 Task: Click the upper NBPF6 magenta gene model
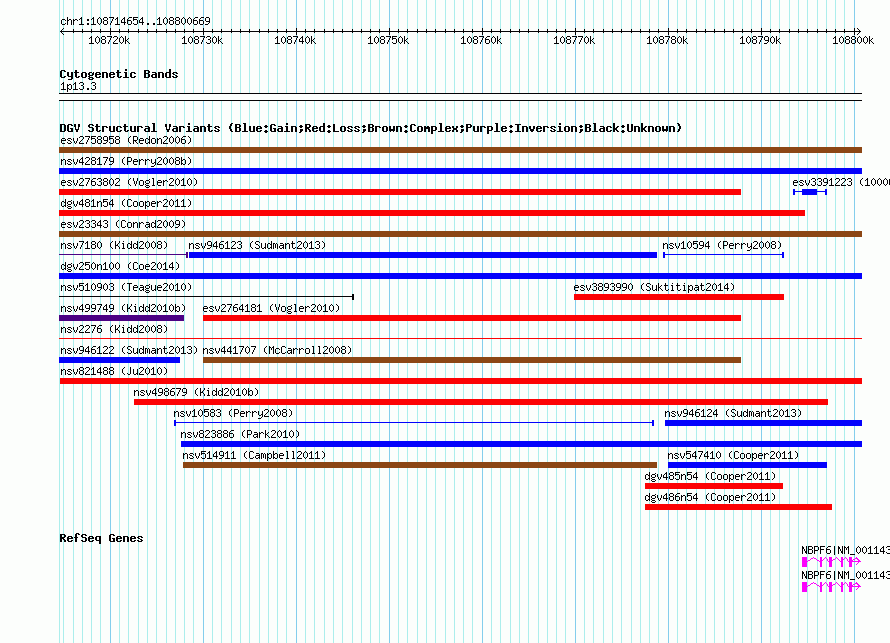[x=831, y=562]
